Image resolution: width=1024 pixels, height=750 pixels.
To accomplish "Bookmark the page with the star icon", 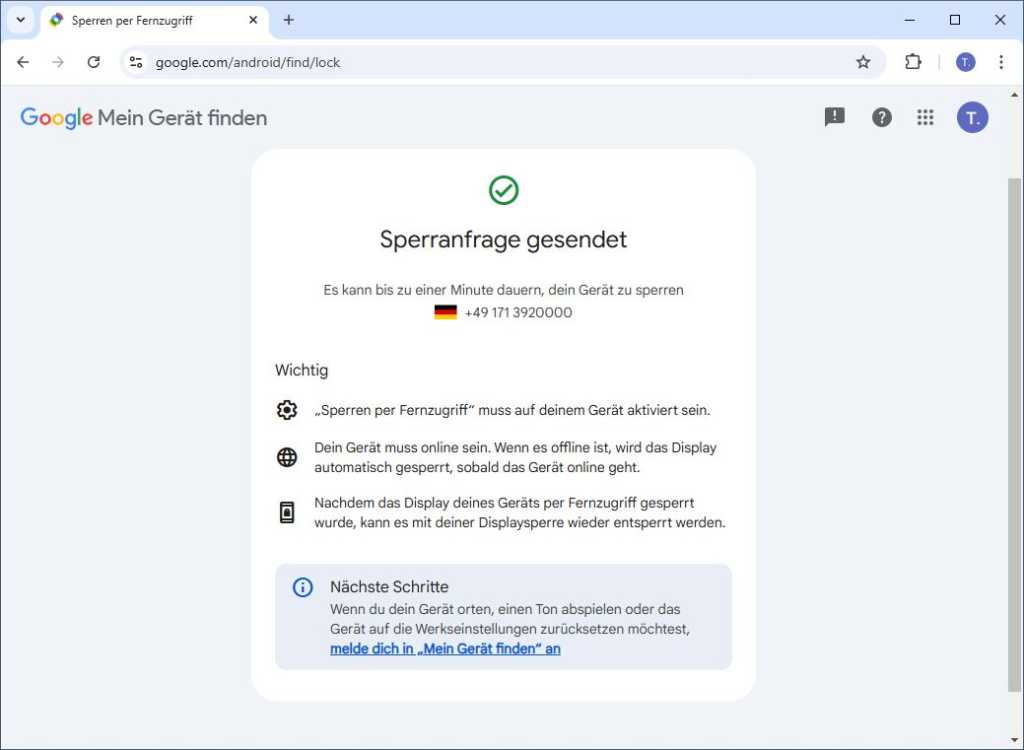I will click(x=863, y=61).
